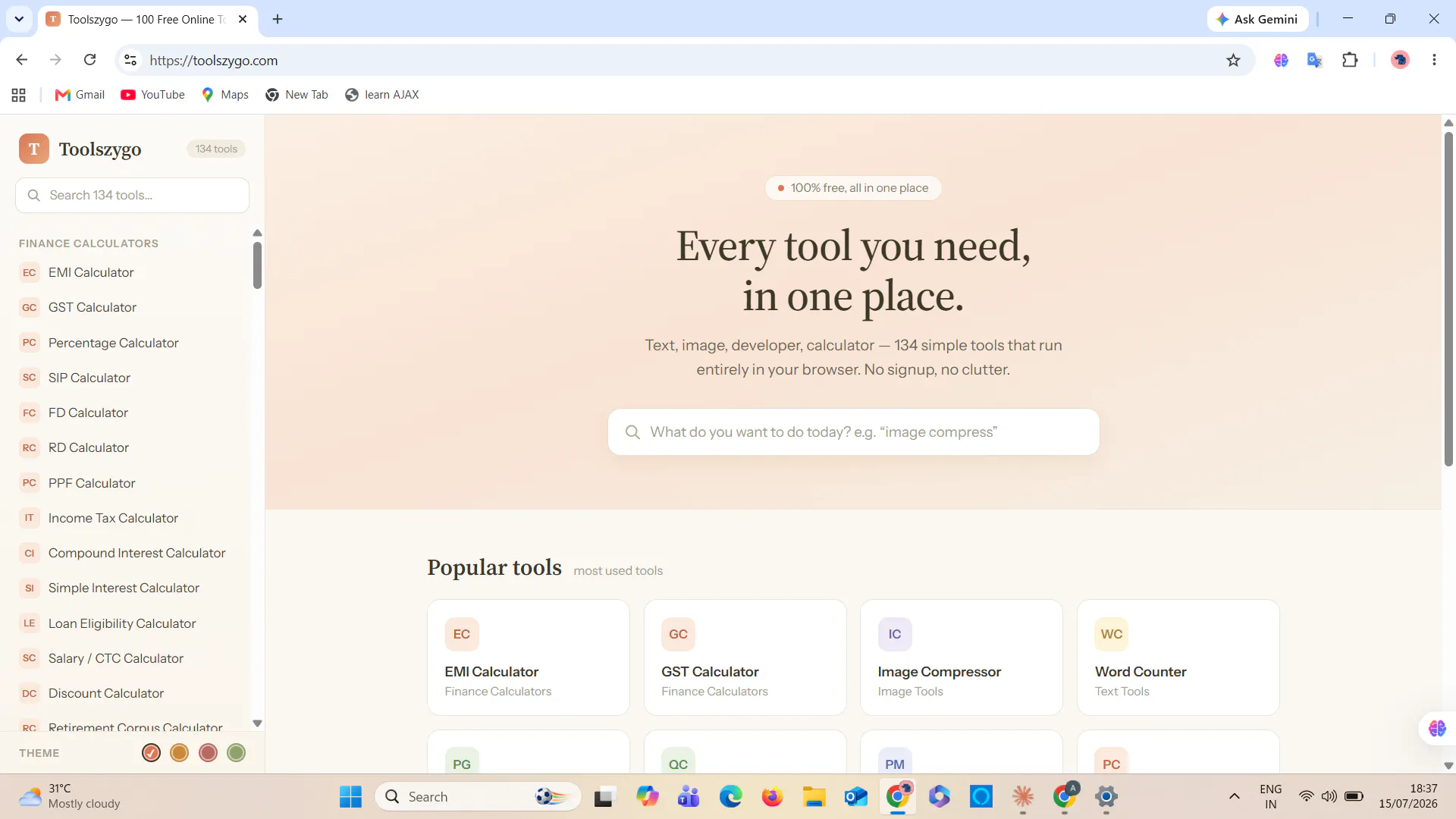The height and width of the screenshot is (819, 1456).
Task: Click the hero 'What do you want to do today?' search box
Action: click(853, 432)
